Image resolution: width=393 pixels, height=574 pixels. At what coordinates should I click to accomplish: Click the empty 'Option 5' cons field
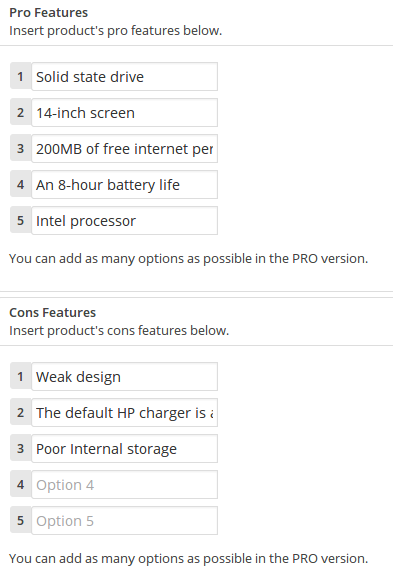coord(124,521)
